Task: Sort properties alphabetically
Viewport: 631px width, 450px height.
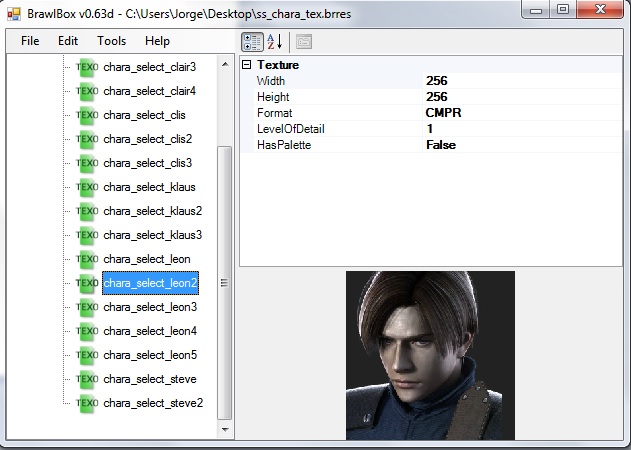Action: [x=275, y=41]
